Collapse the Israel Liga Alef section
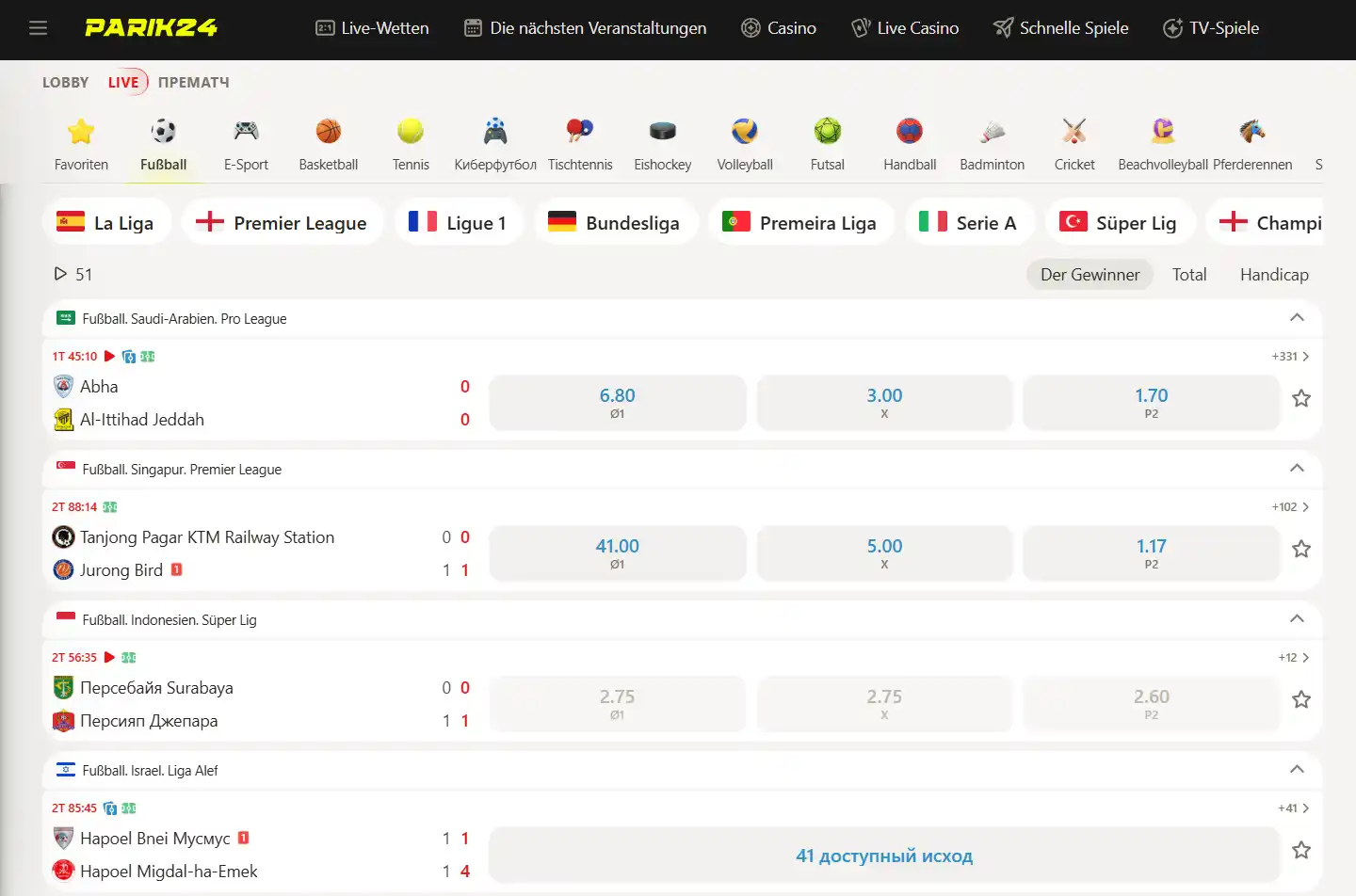The height and width of the screenshot is (896, 1356). click(x=1297, y=770)
